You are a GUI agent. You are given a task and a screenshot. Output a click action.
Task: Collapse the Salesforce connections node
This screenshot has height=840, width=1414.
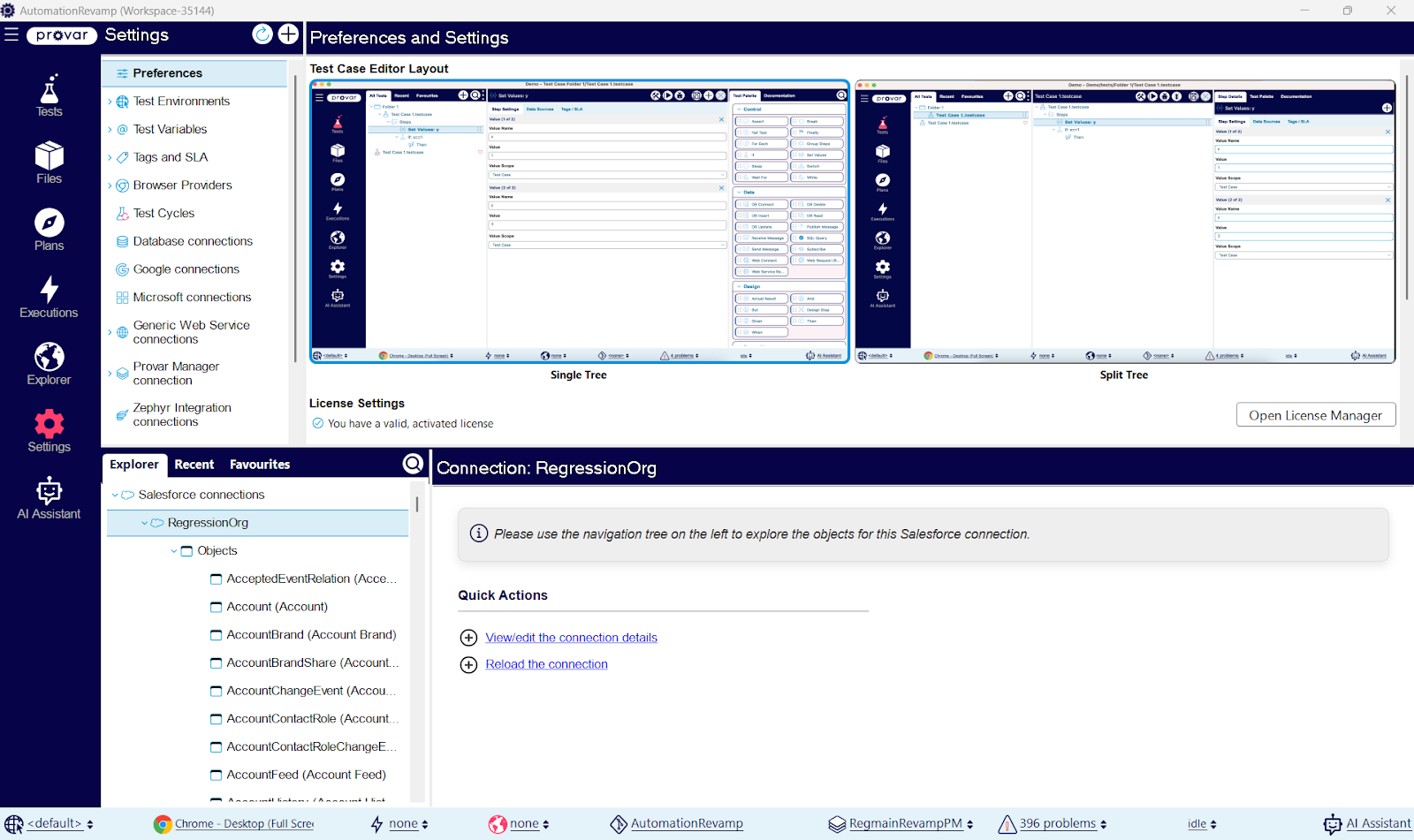(115, 496)
